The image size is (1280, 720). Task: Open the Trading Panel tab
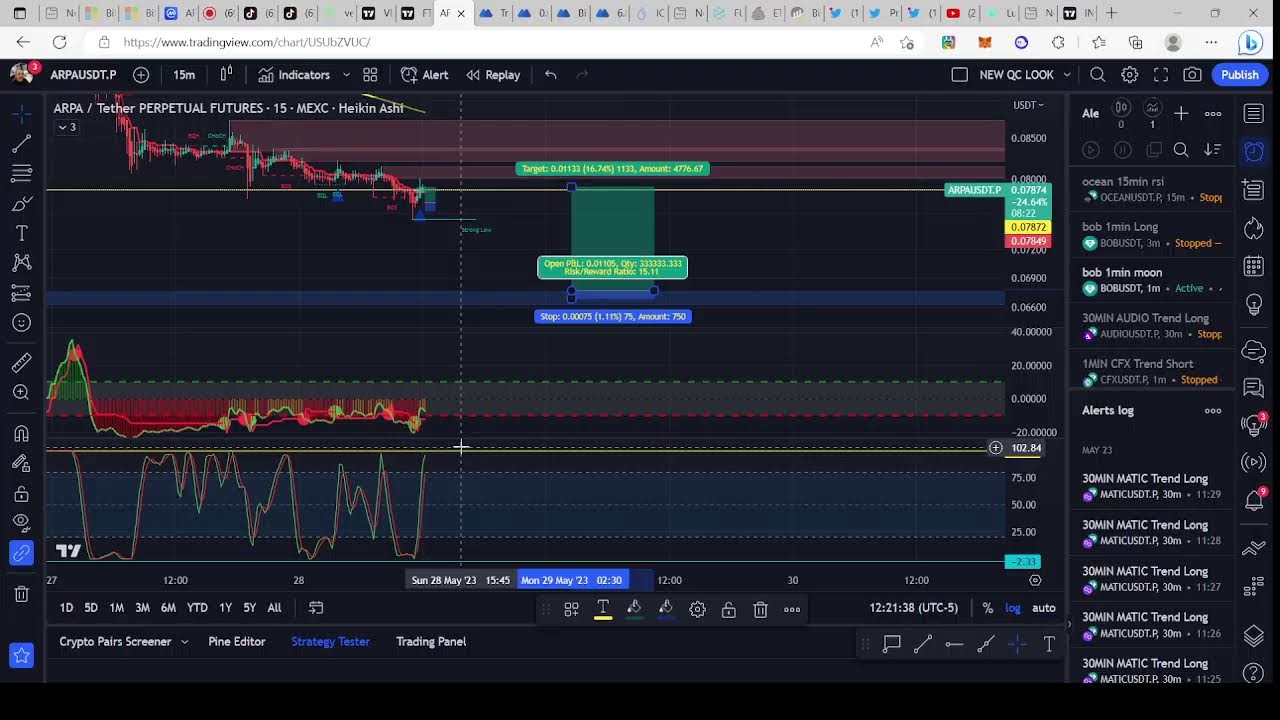431,642
